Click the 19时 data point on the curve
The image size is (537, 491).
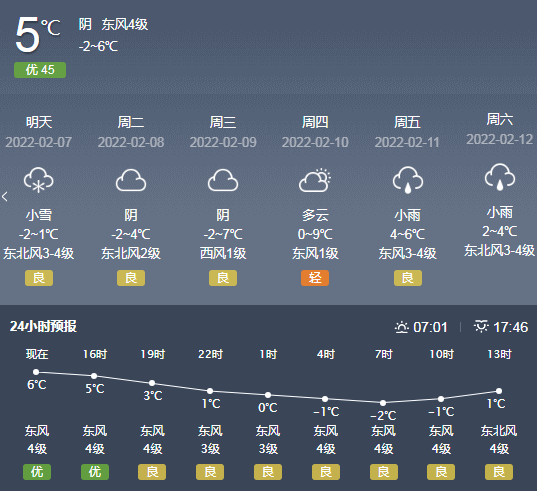click(x=152, y=383)
